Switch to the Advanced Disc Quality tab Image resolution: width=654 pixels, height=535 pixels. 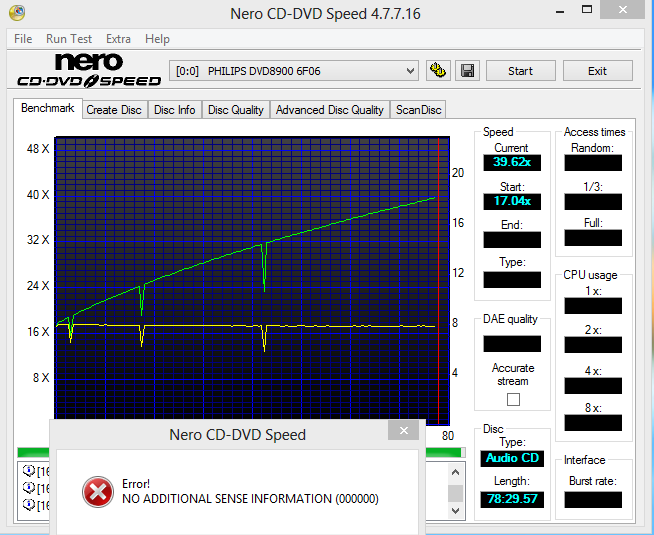(330, 110)
